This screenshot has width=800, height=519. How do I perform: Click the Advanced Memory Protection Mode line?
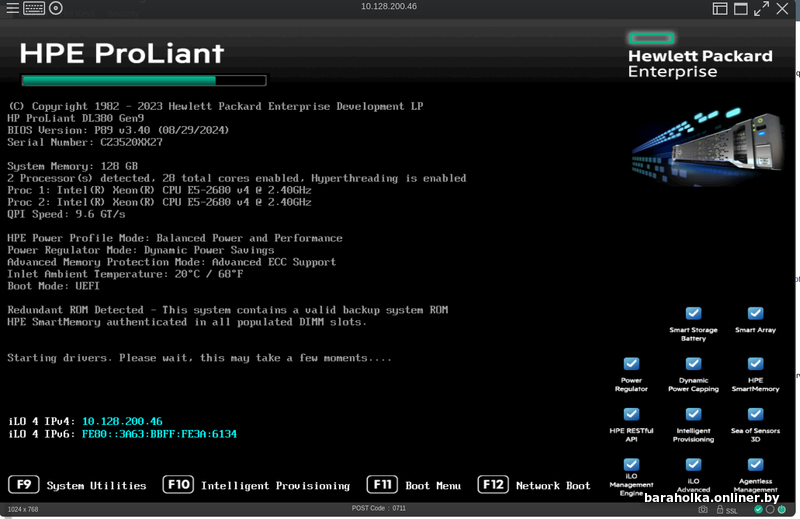(x=172, y=262)
